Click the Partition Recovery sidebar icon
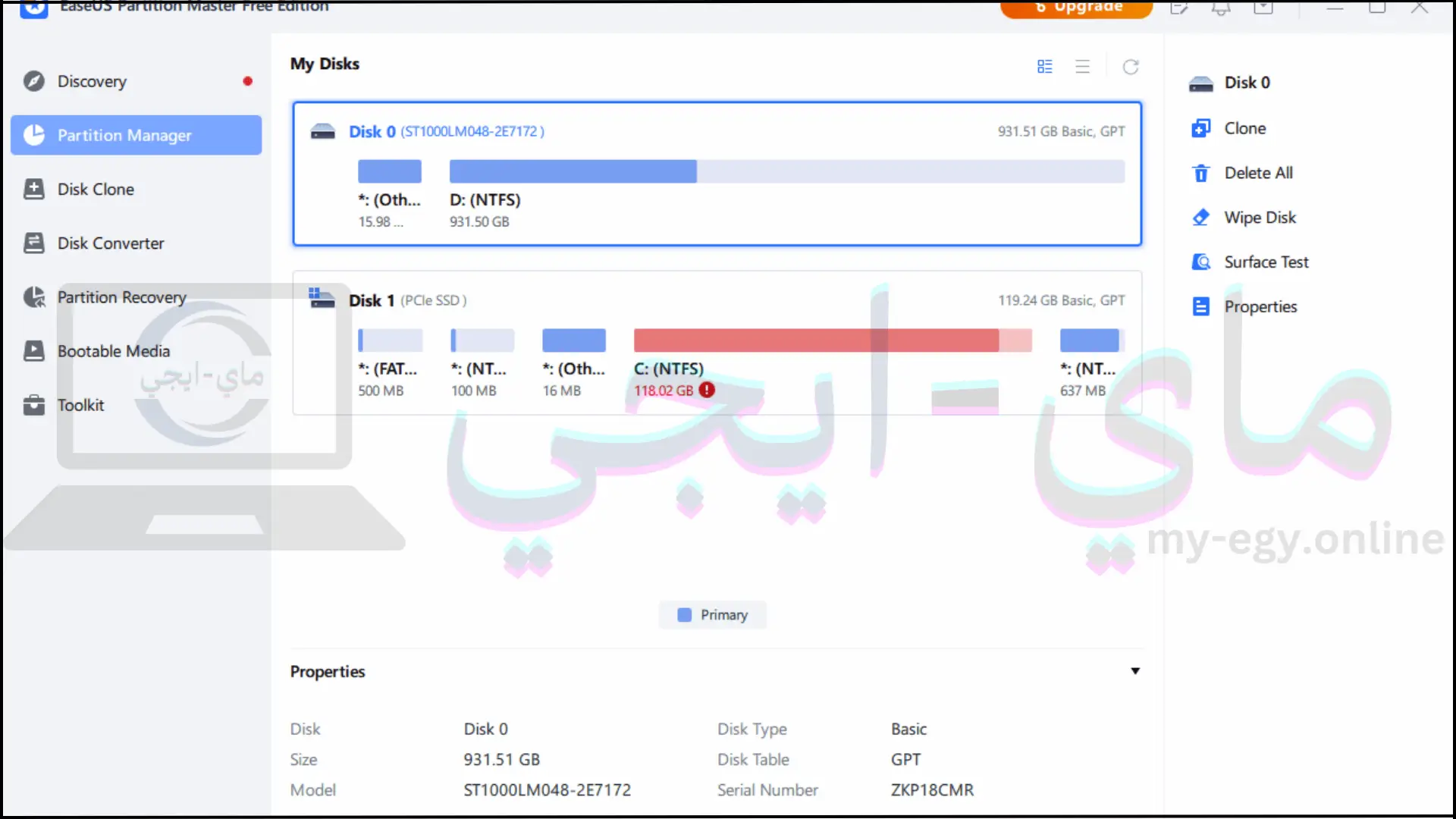The height and width of the screenshot is (819, 1456). pyautogui.click(x=34, y=297)
